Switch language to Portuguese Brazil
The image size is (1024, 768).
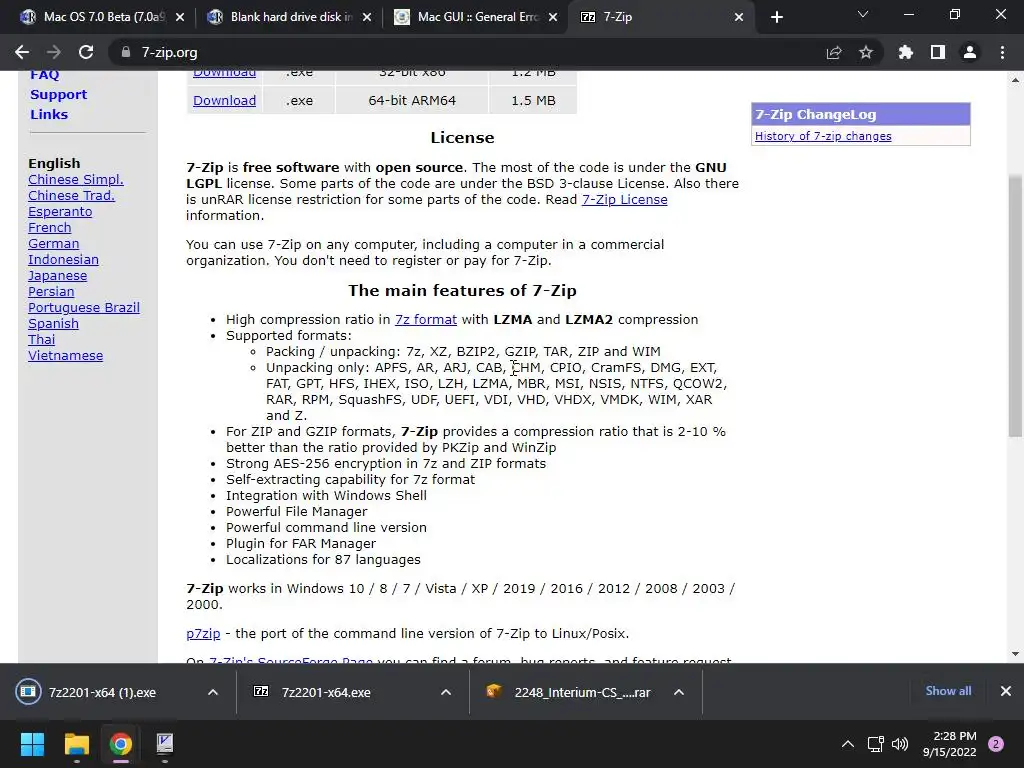pos(84,308)
